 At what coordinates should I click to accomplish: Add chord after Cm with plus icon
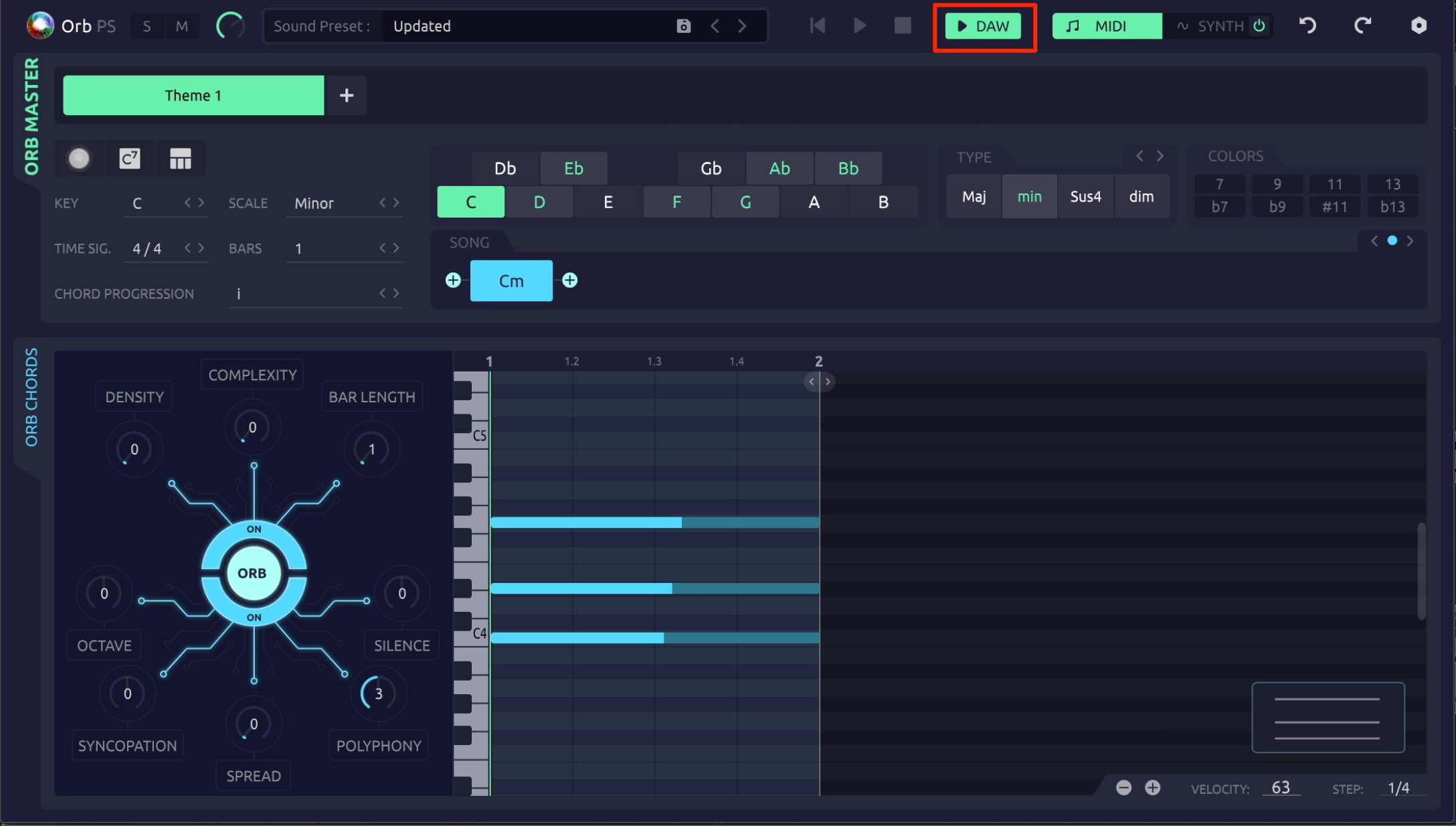coord(569,280)
